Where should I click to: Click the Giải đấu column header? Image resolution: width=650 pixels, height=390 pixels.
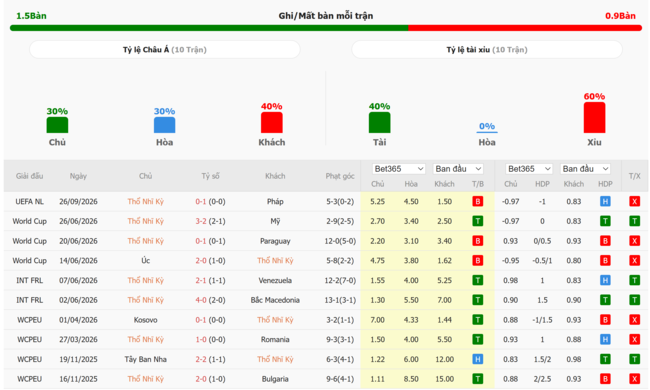pyautogui.click(x=29, y=176)
